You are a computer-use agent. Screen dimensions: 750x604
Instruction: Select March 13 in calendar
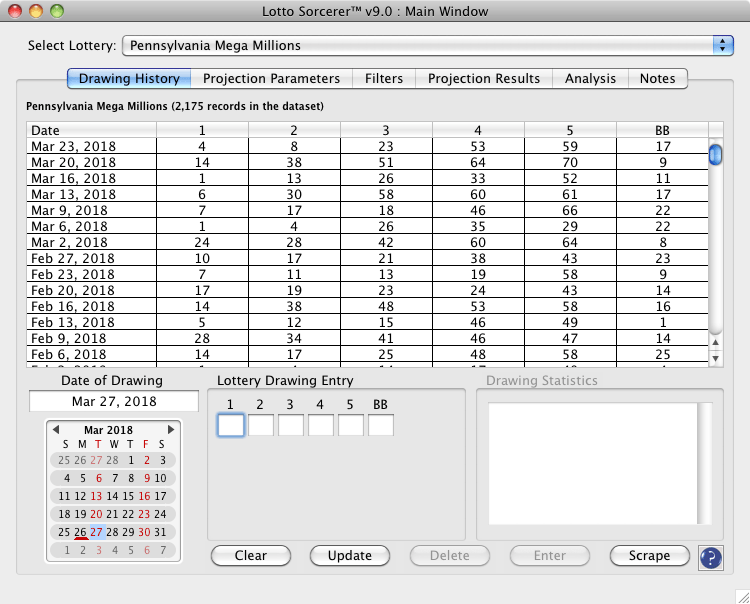point(97,496)
